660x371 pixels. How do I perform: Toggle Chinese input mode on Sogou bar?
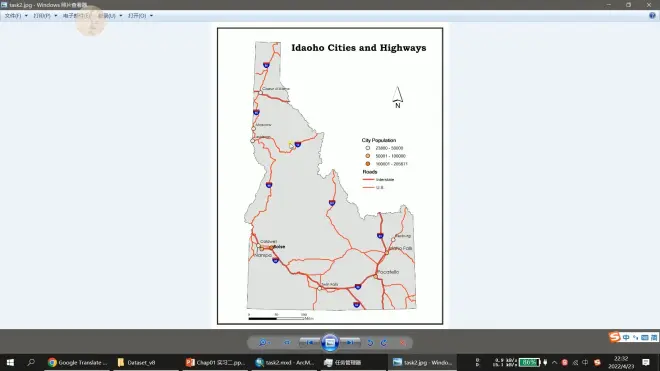coord(626,337)
